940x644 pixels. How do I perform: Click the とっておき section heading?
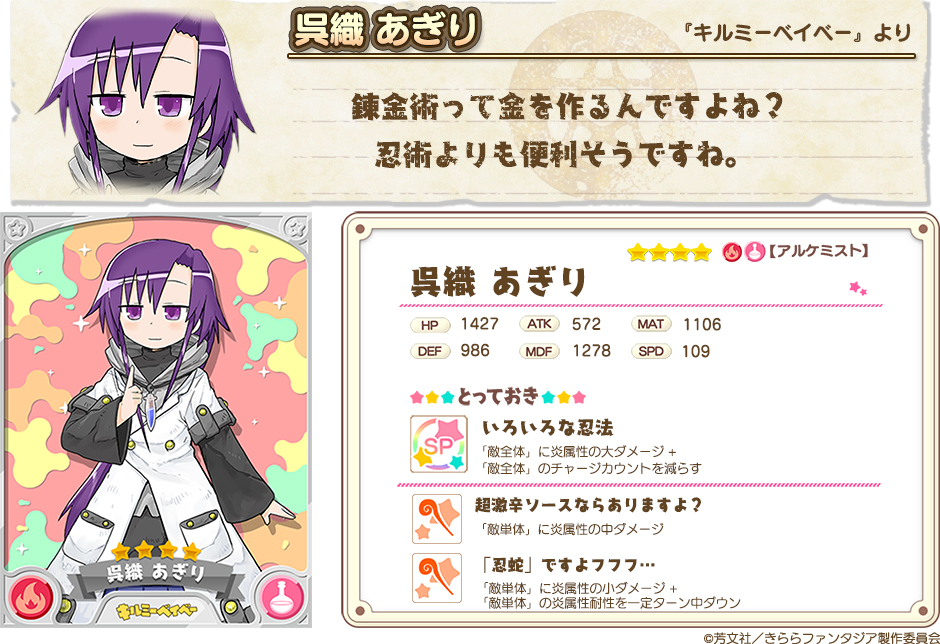click(498, 396)
